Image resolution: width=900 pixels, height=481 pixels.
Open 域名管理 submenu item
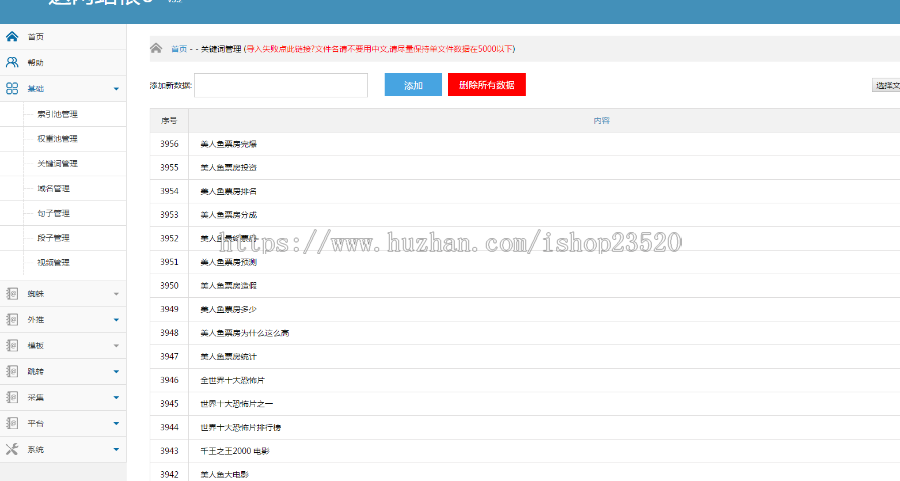pos(53,188)
